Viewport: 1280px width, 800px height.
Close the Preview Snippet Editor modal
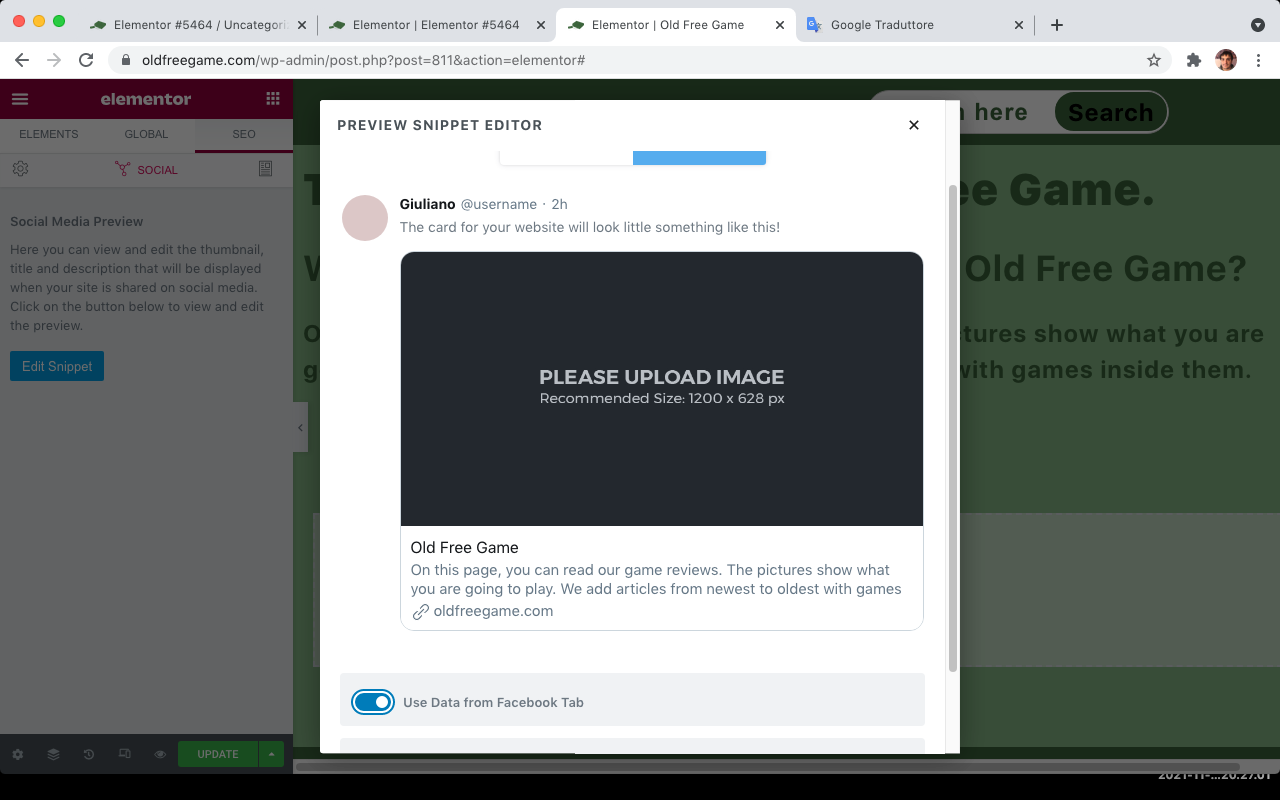[x=913, y=125]
